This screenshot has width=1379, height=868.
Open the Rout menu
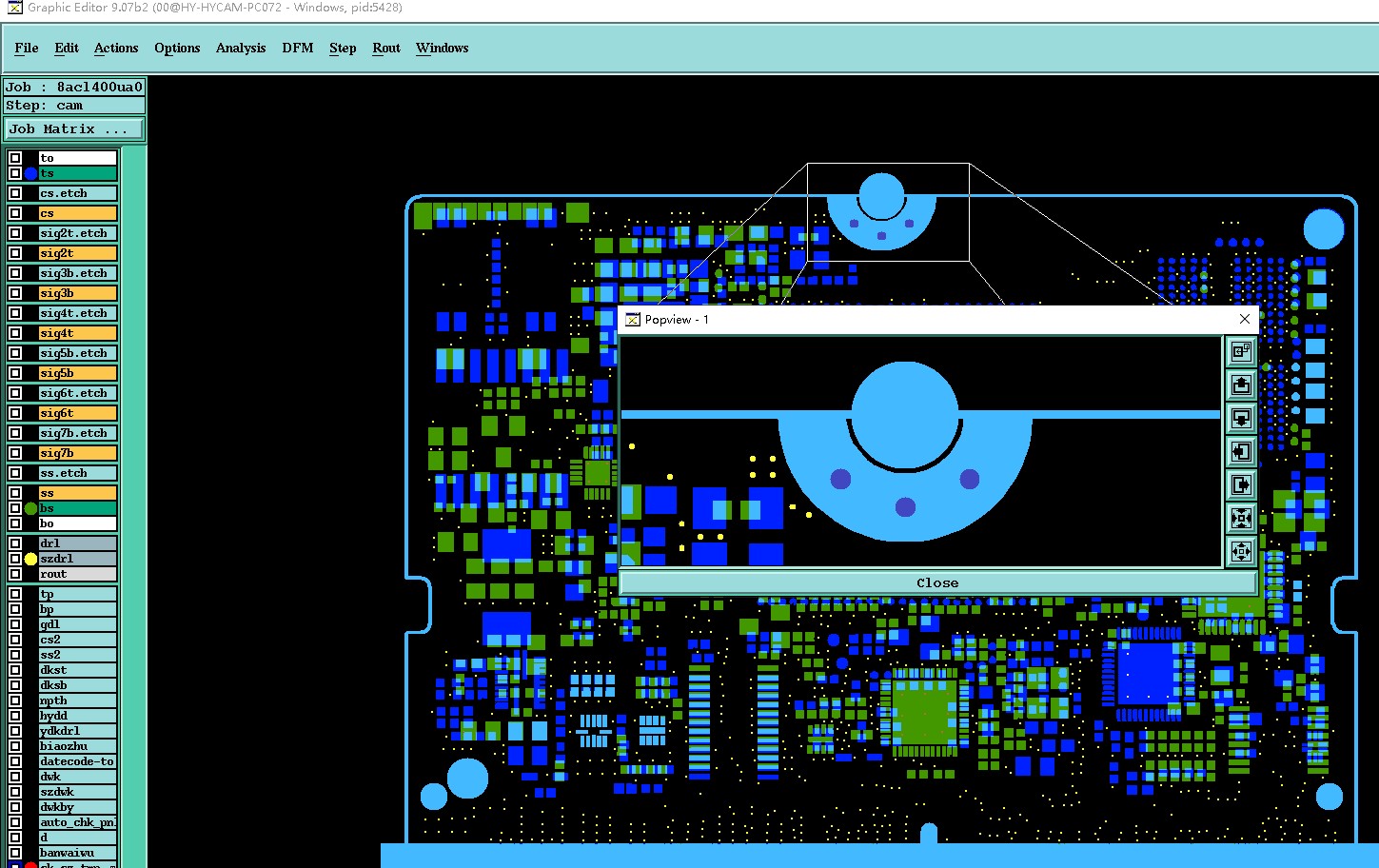pos(386,48)
